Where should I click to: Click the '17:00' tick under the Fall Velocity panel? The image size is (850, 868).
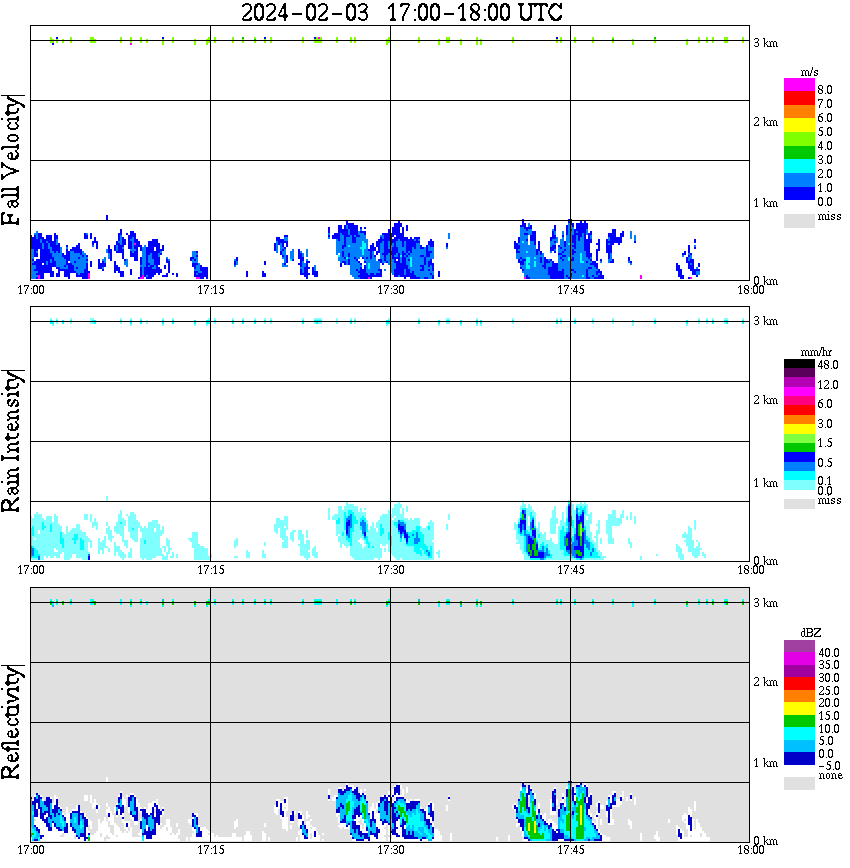pyautogui.click(x=30, y=290)
